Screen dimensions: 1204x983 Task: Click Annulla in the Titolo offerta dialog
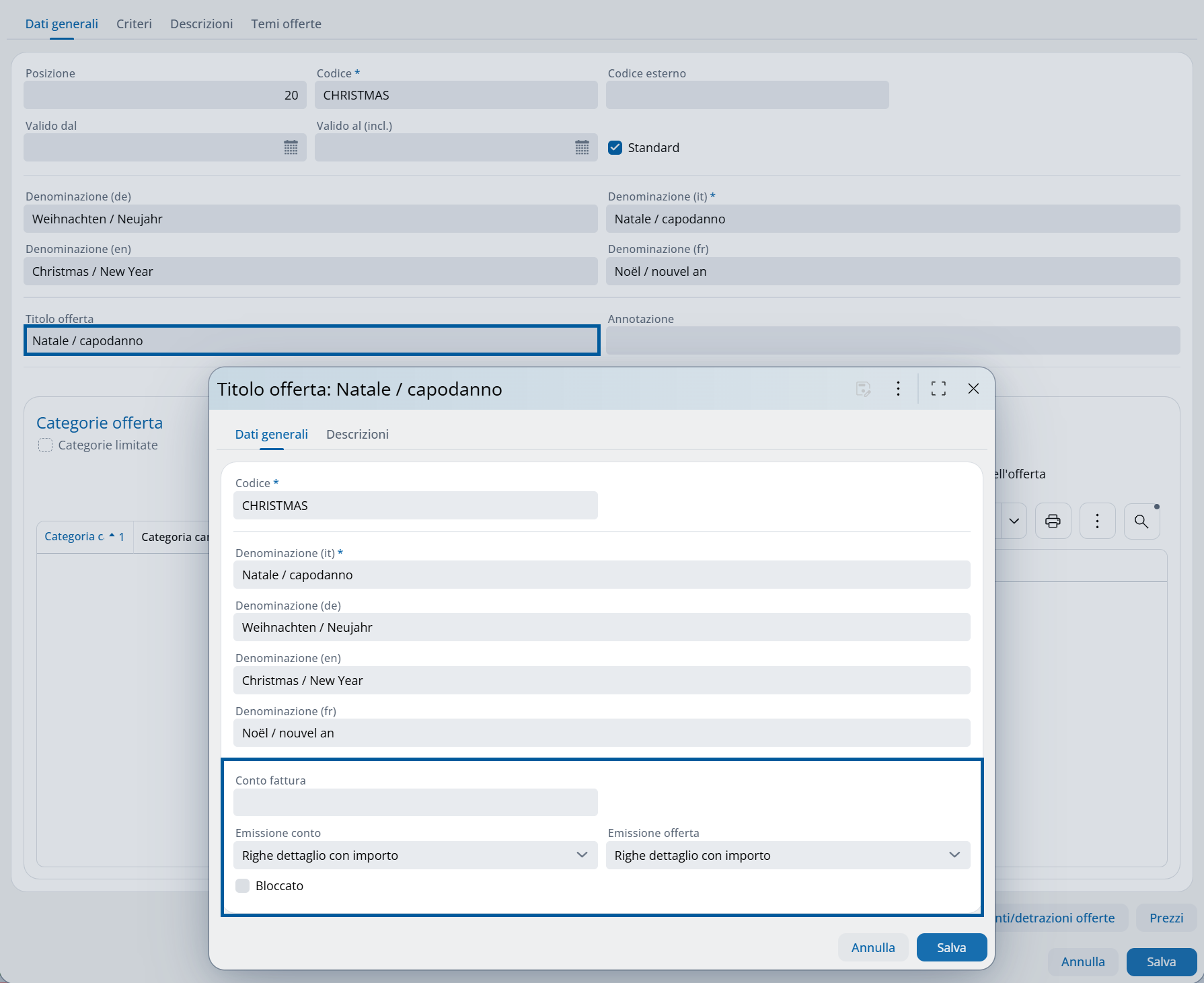tap(872, 948)
